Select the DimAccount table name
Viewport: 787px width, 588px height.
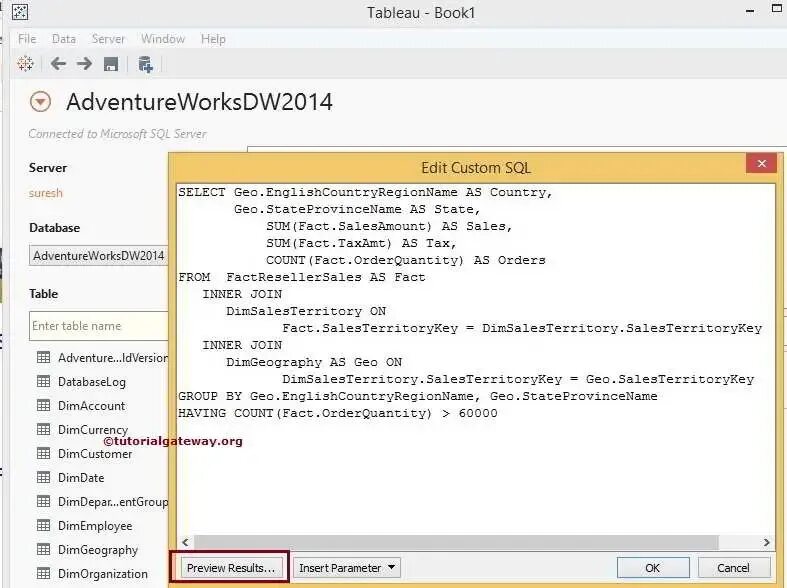click(x=91, y=405)
